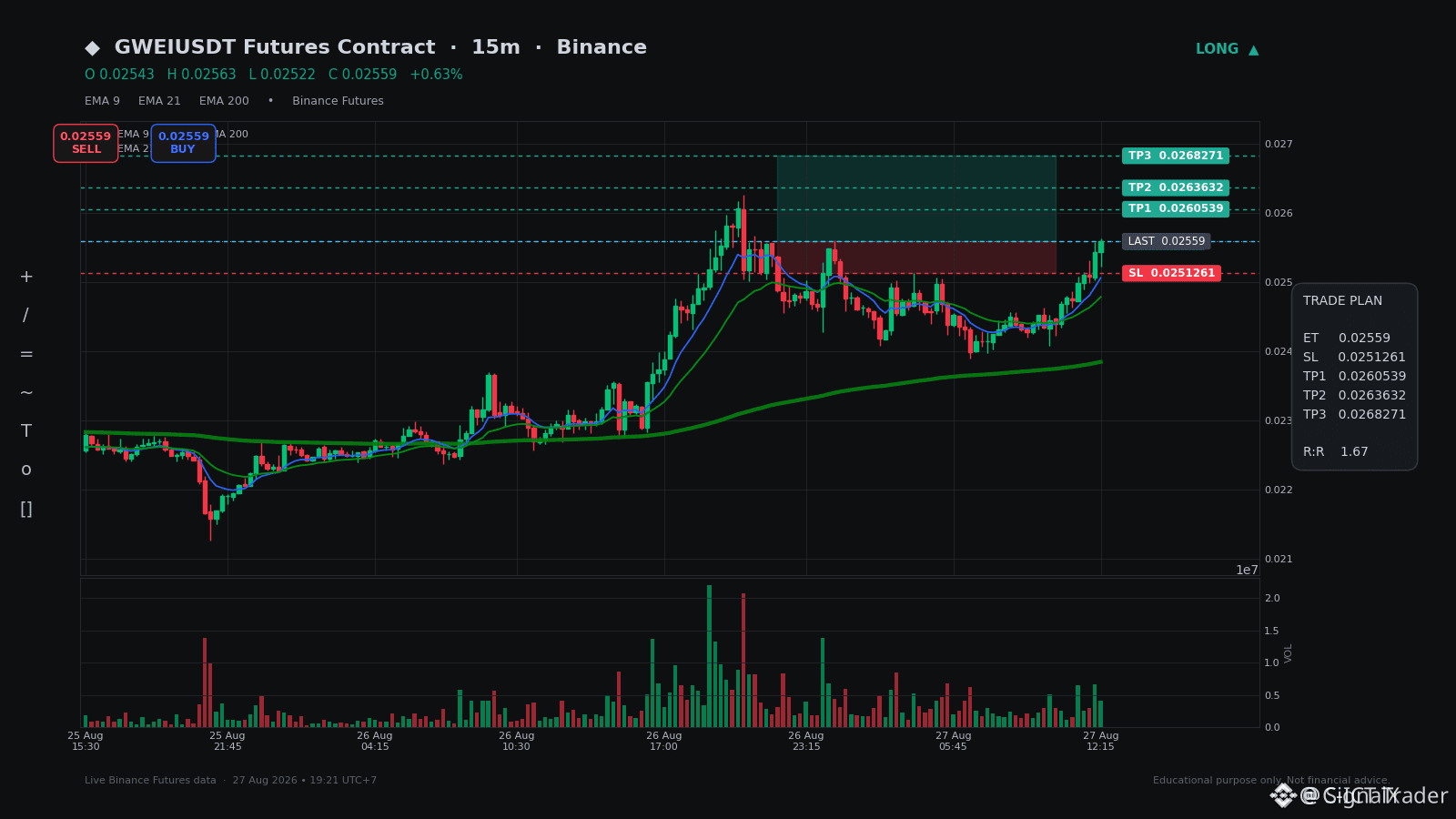Hit the red SELL 0.02559 button

point(86,143)
